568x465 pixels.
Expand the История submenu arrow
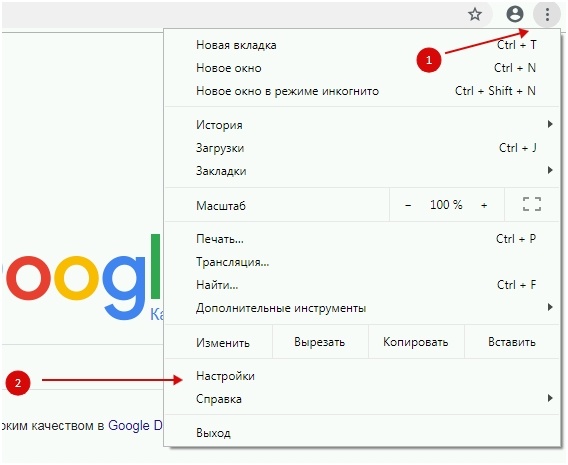[x=550, y=125]
